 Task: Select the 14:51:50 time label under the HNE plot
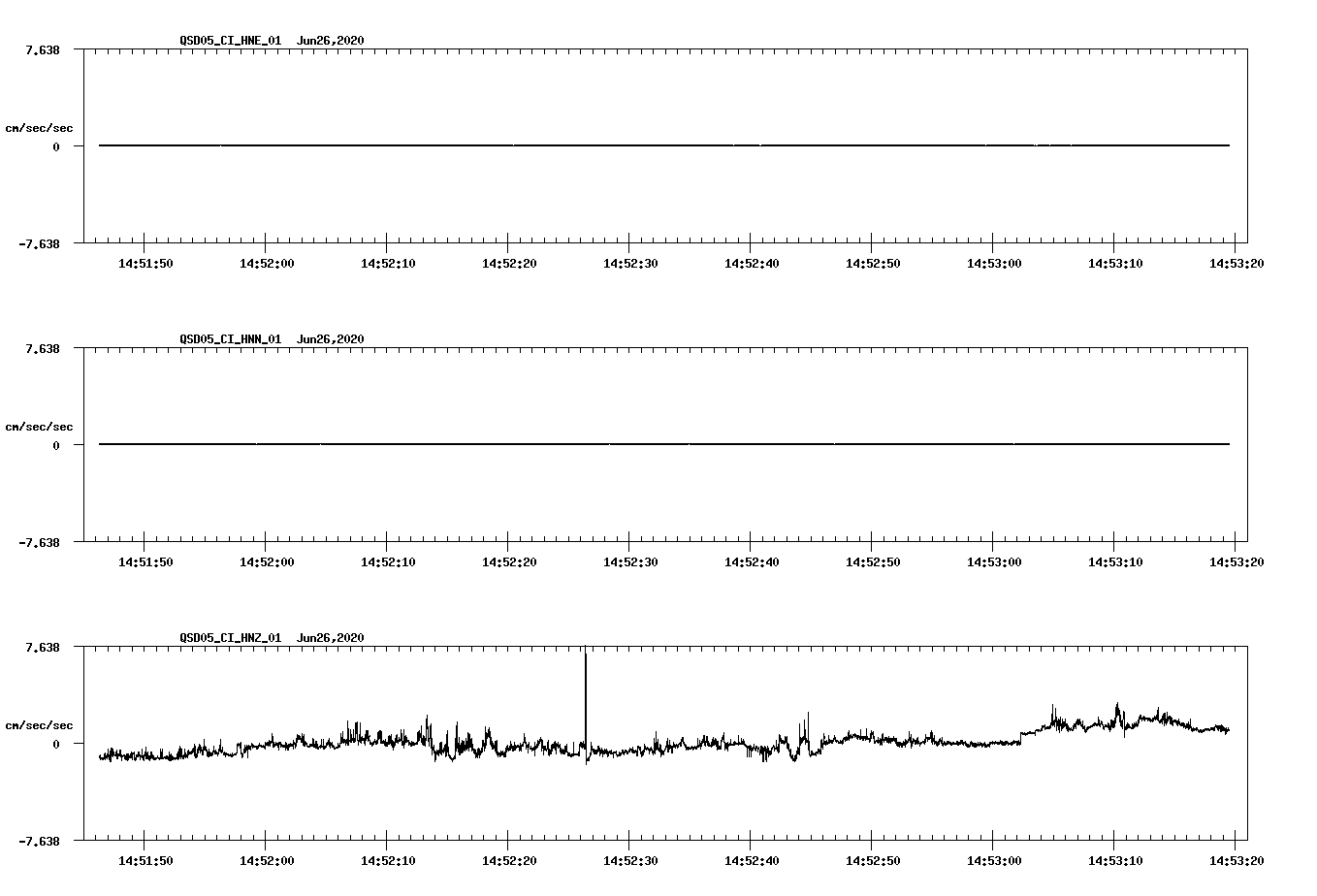[x=145, y=263]
